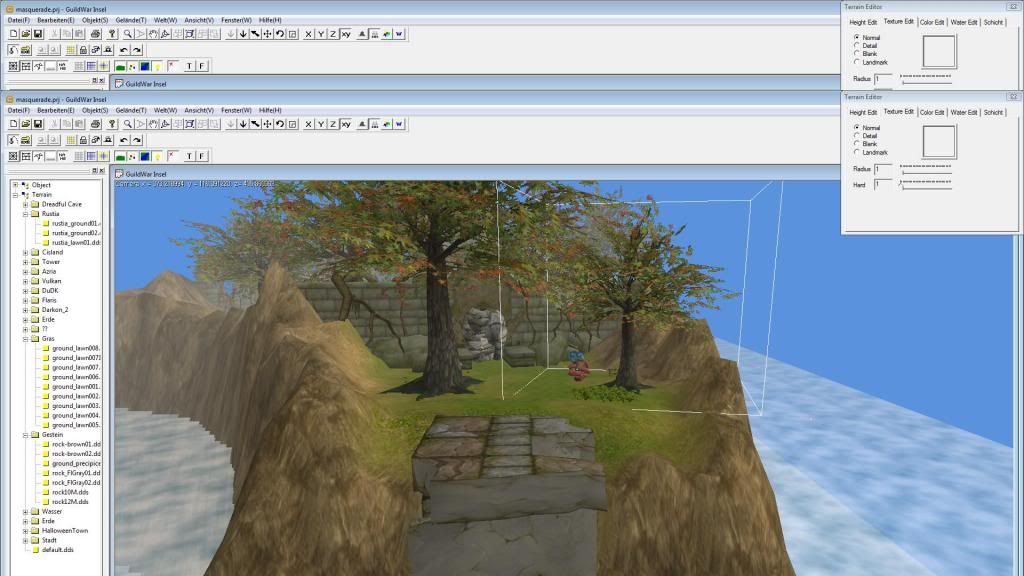1024x576 pixels.
Task: Click New file icon in lower window toolbar
Action: [x=13, y=124]
